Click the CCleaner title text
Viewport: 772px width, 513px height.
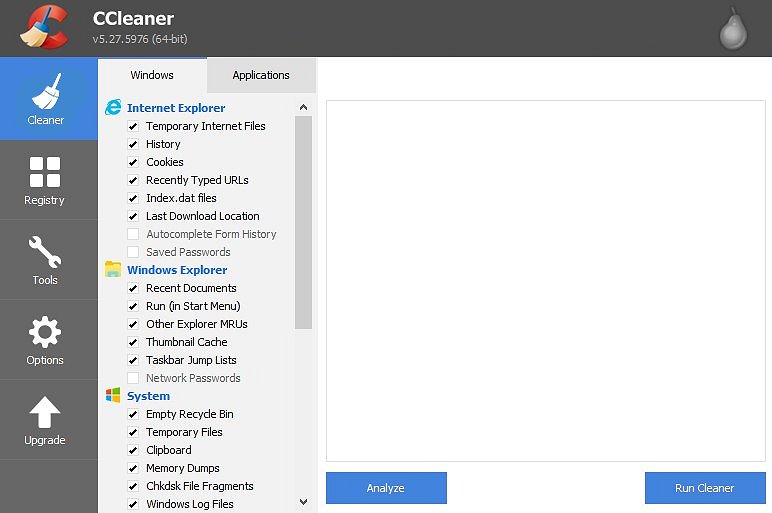coord(133,19)
